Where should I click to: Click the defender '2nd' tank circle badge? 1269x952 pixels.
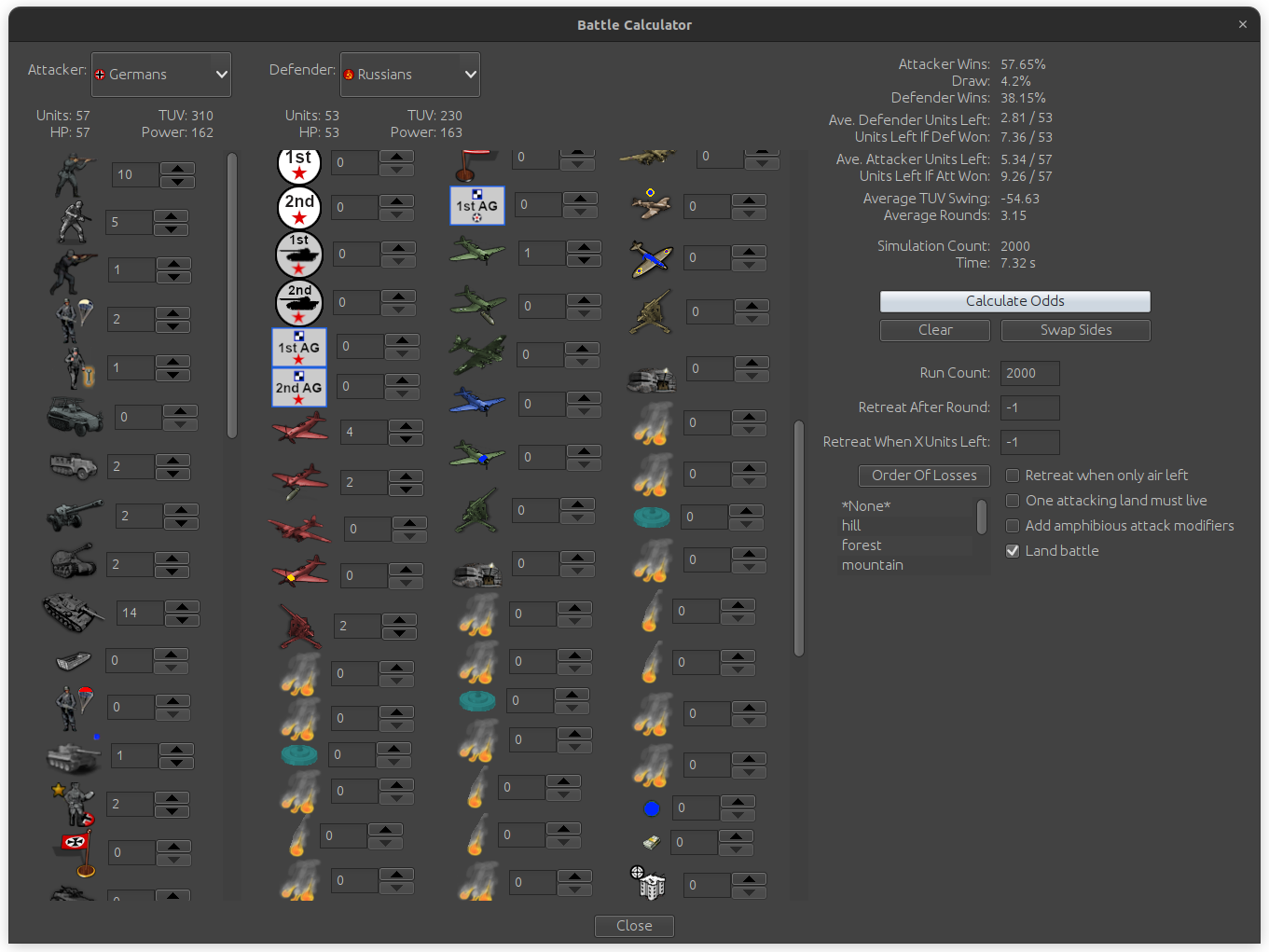point(299,303)
